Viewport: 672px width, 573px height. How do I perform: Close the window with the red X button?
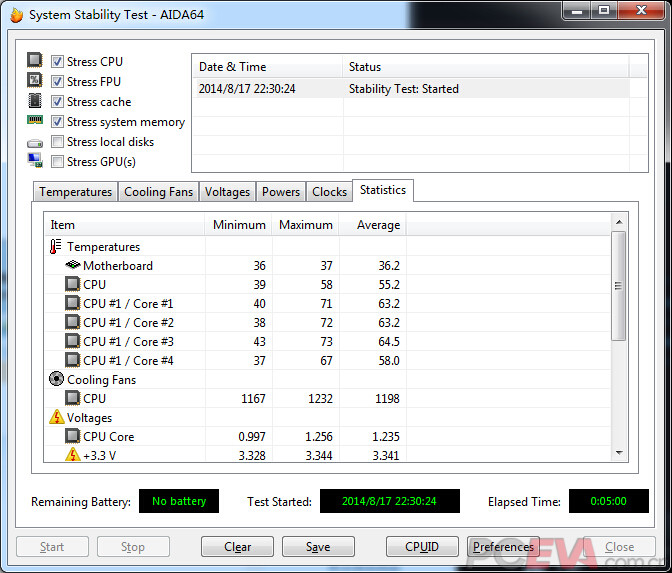[641, 10]
